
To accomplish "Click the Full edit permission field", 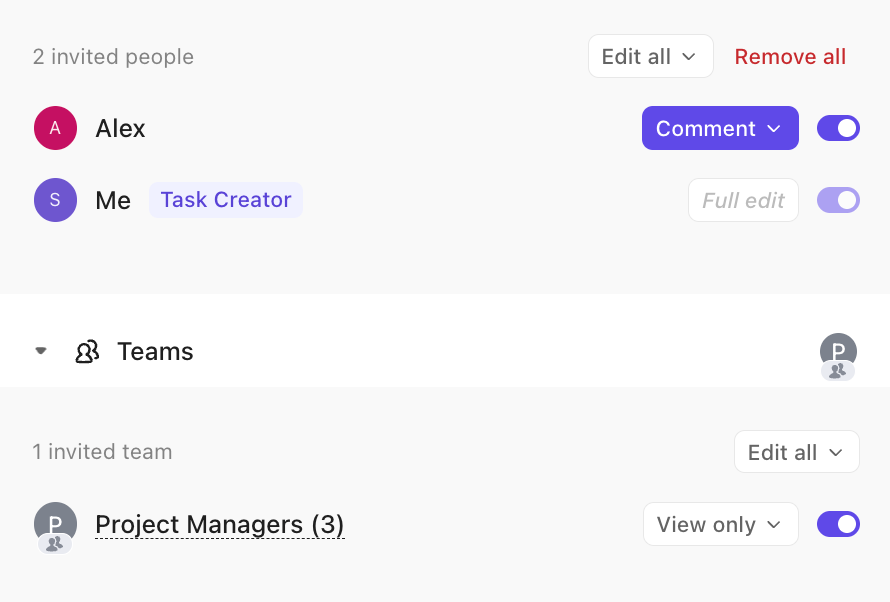I will 743,200.
